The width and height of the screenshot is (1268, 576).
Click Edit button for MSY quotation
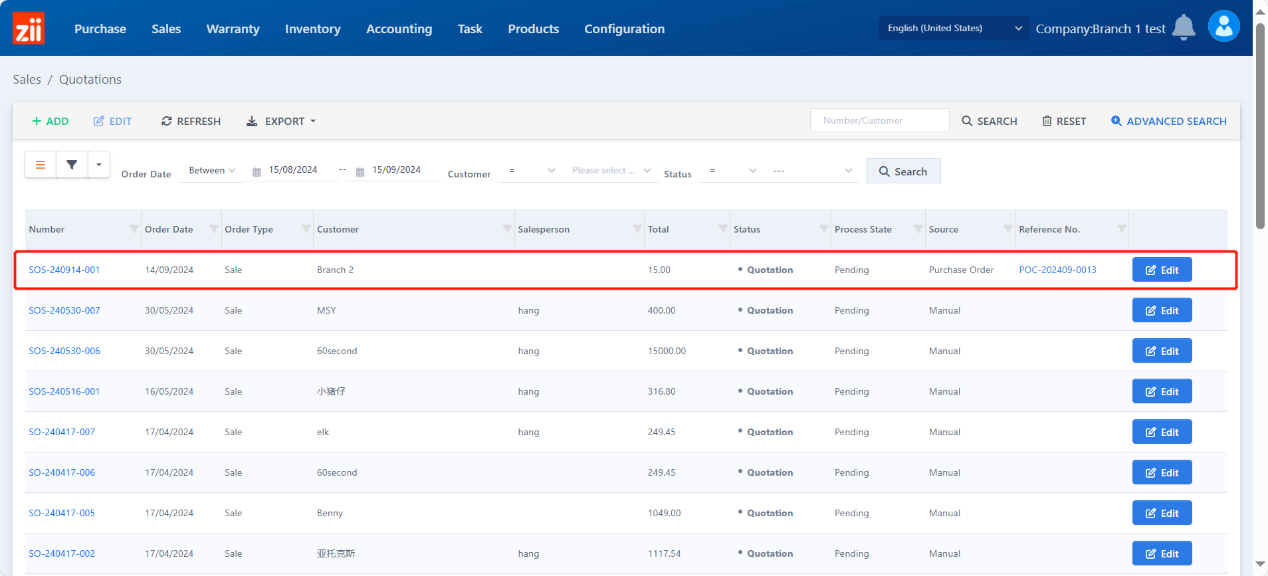(x=1161, y=311)
